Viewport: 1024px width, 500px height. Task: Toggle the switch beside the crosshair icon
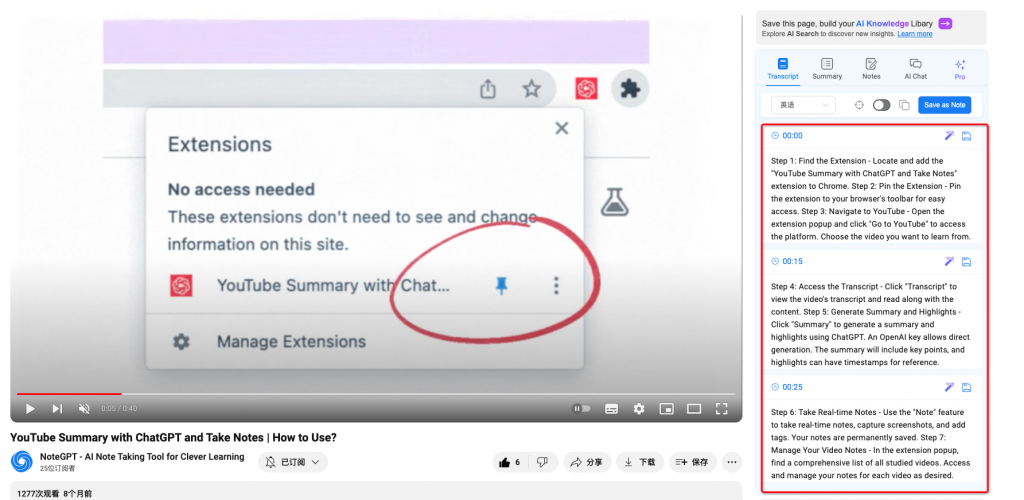tap(882, 105)
